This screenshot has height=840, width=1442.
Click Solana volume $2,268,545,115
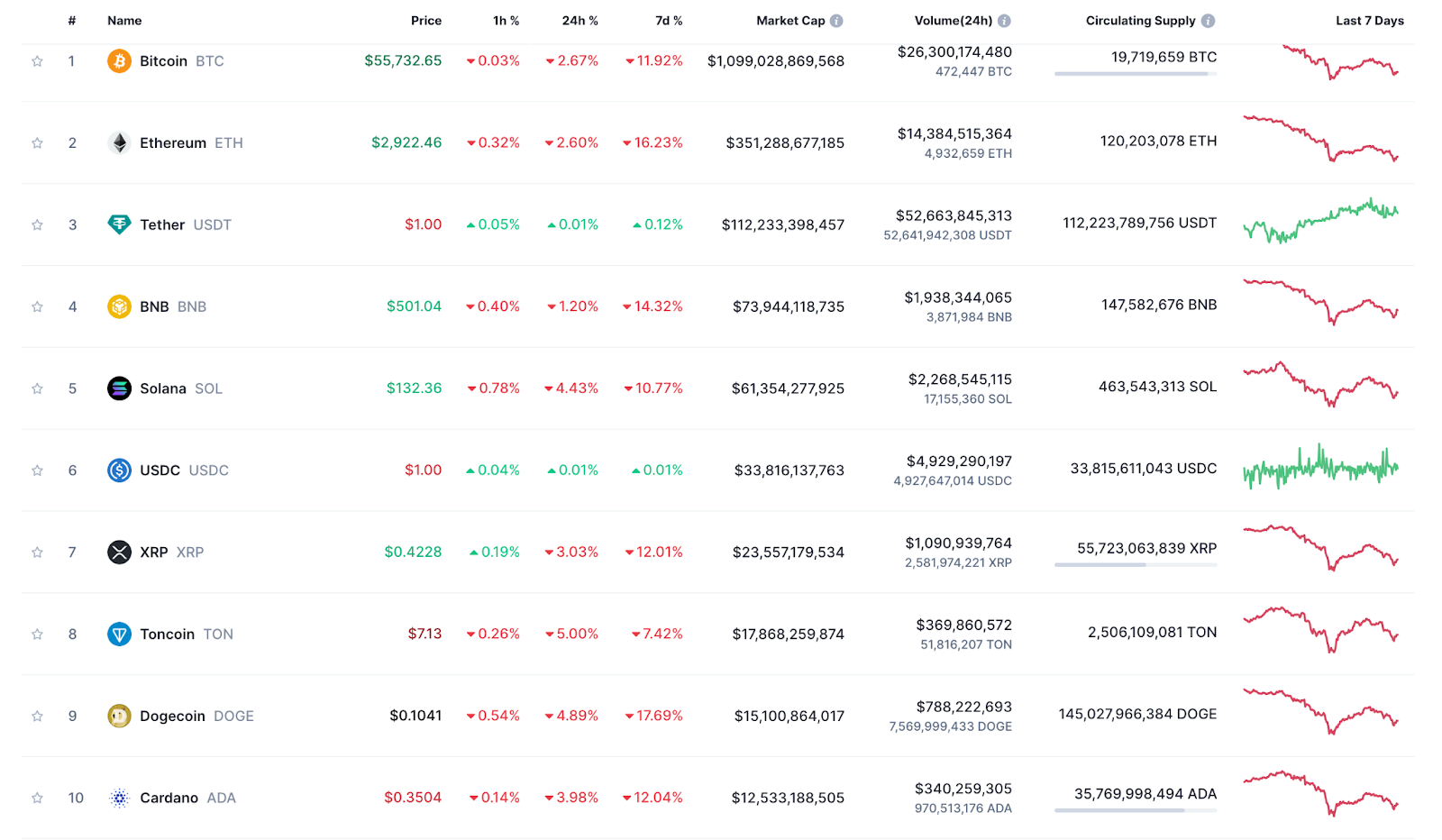960,379
